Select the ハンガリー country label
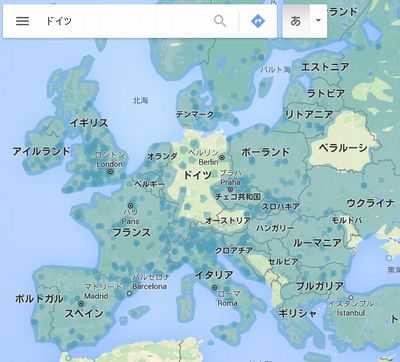400x362 pixels. [x=275, y=228]
